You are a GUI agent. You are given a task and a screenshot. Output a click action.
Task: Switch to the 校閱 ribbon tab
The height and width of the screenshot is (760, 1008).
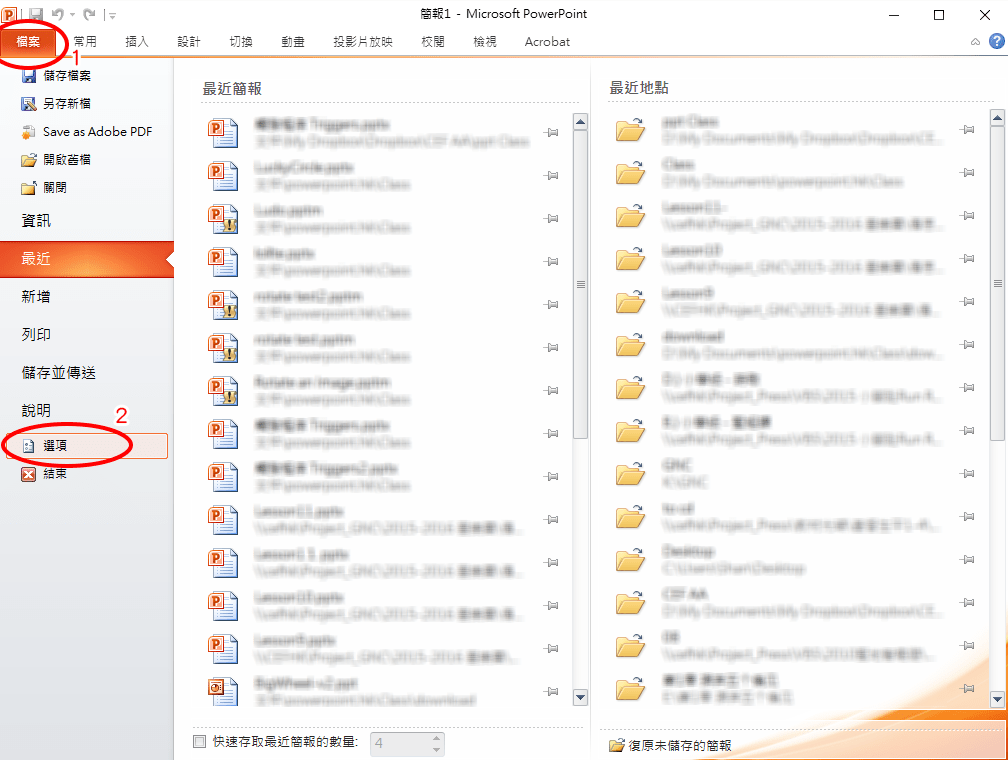[433, 42]
